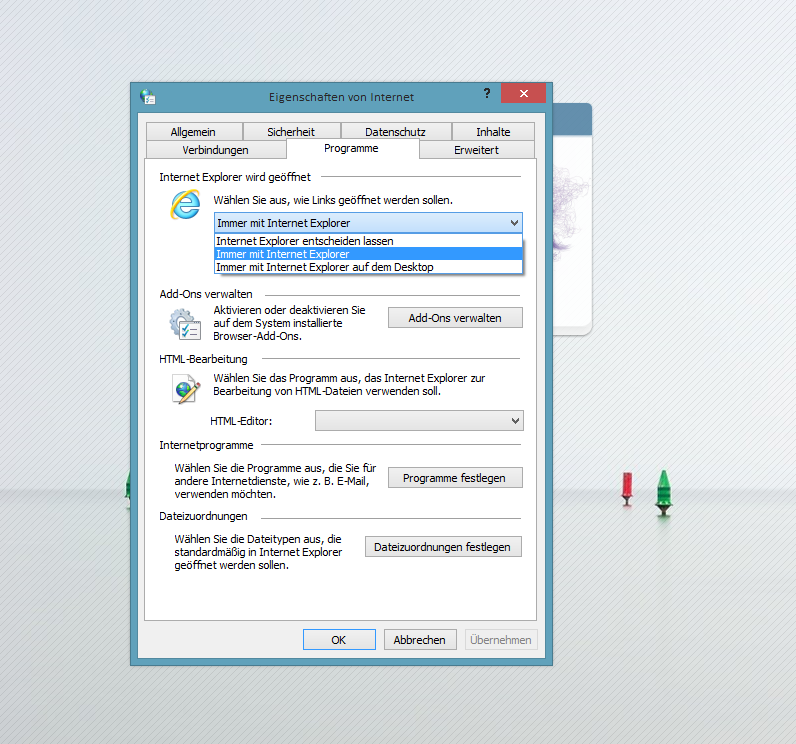This screenshot has width=796, height=744.
Task: Click the Übernehmen button
Action: (x=501, y=640)
